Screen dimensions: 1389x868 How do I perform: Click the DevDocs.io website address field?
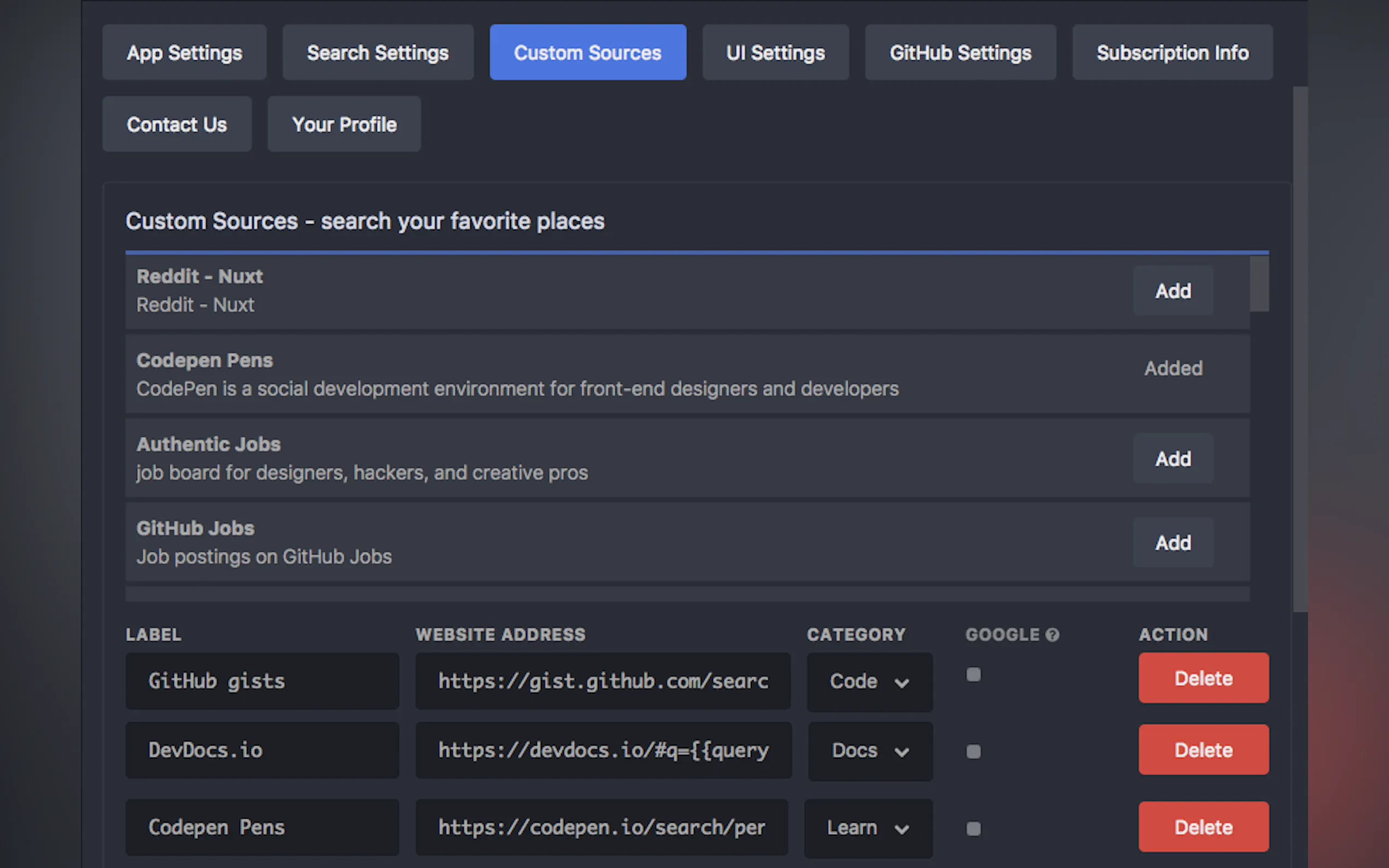point(603,750)
